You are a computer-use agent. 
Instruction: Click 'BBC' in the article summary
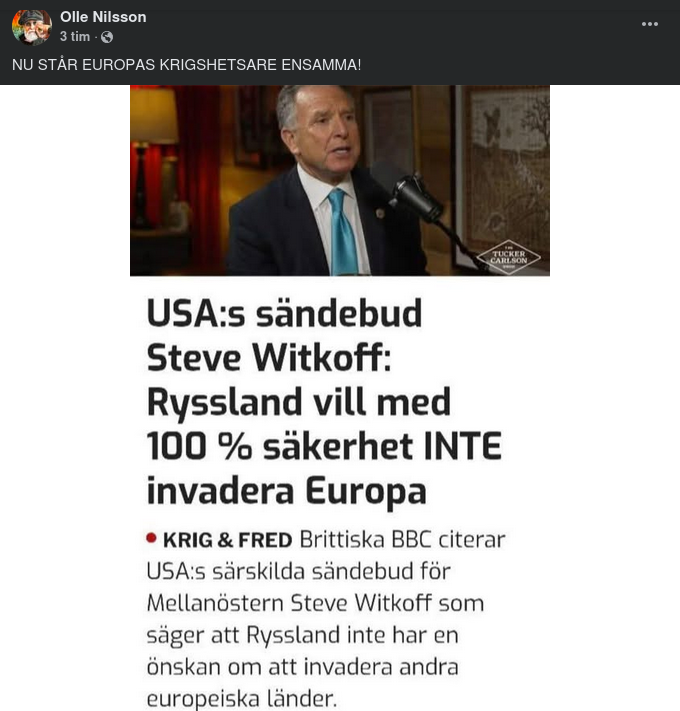pyautogui.click(x=403, y=540)
